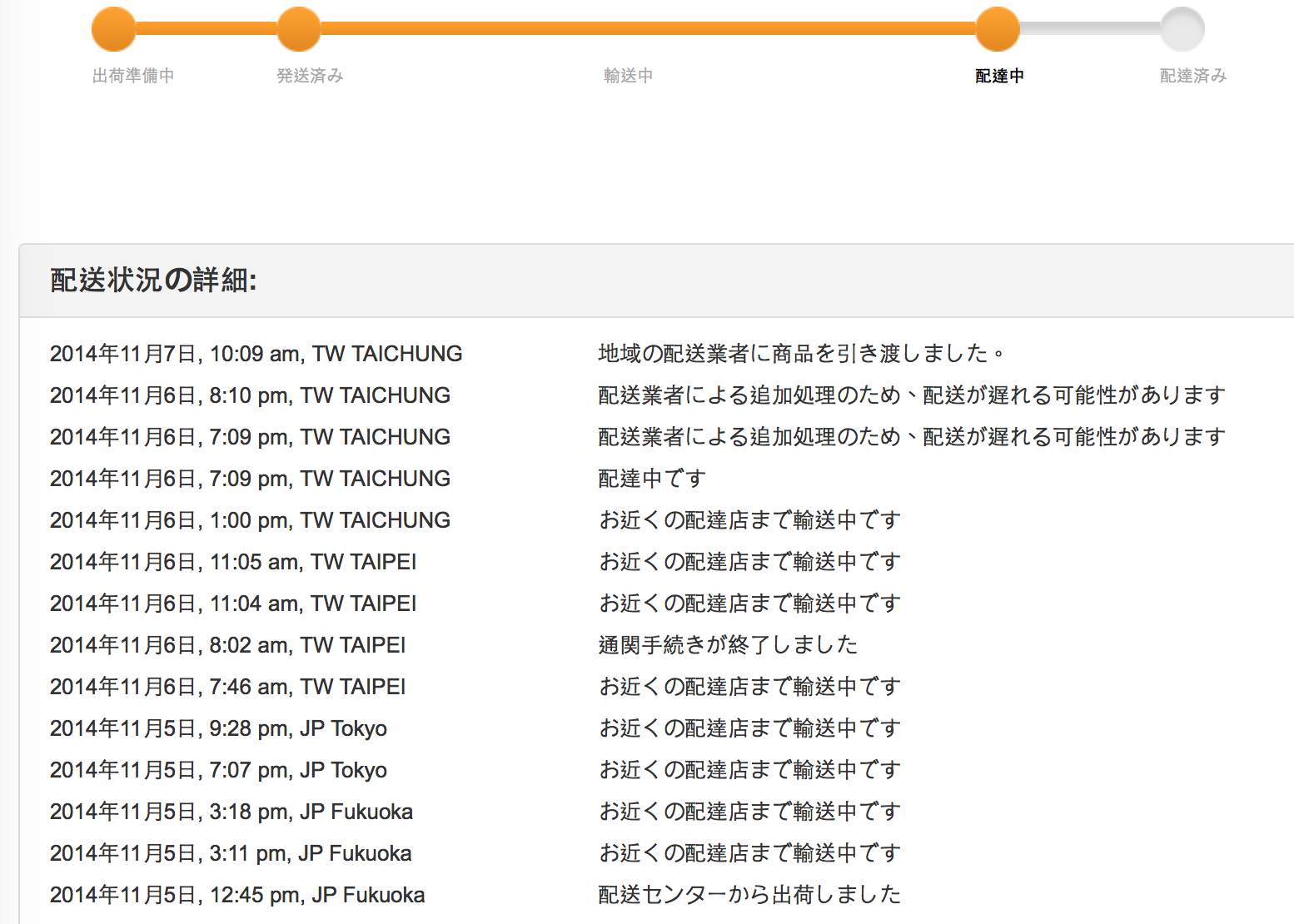Click the 配達中です status text

click(x=652, y=479)
